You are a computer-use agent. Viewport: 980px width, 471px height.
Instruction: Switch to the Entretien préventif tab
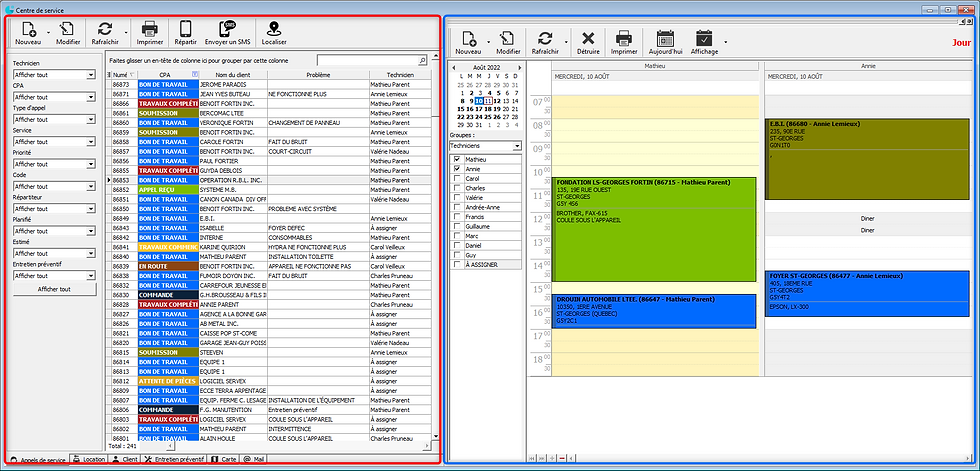click(175, 459)
